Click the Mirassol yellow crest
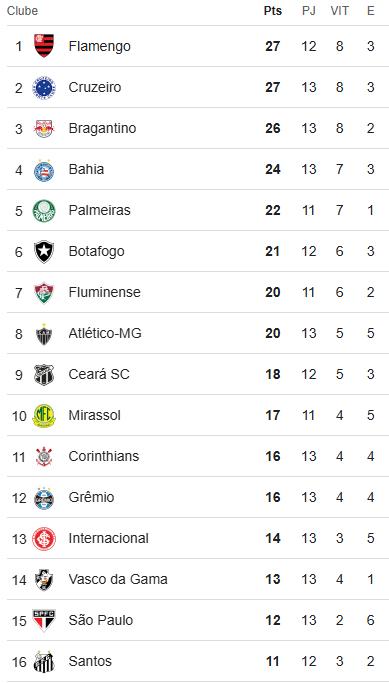 [44, 416]
